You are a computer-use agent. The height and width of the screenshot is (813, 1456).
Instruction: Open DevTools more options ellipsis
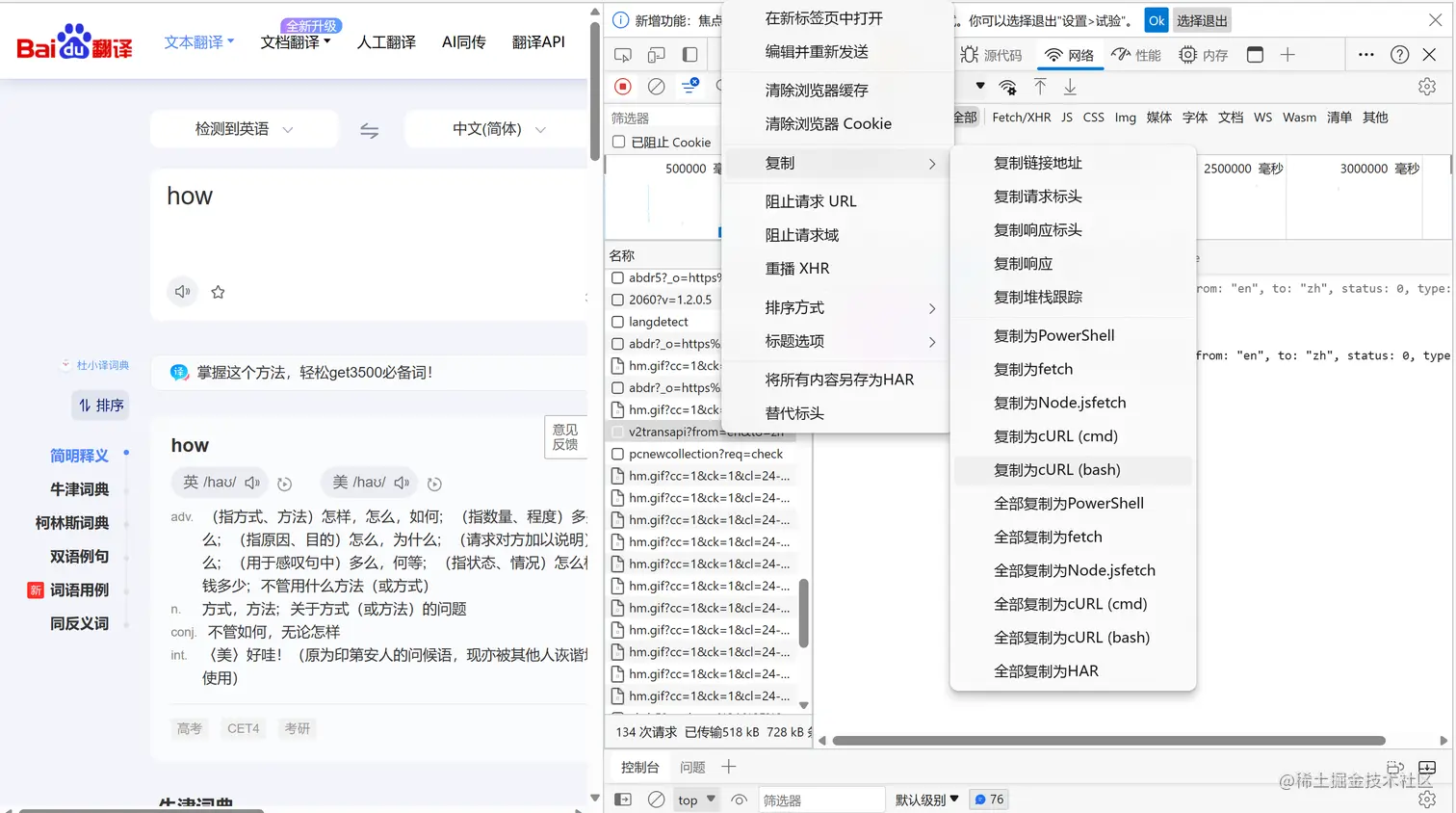point(1365,55)
